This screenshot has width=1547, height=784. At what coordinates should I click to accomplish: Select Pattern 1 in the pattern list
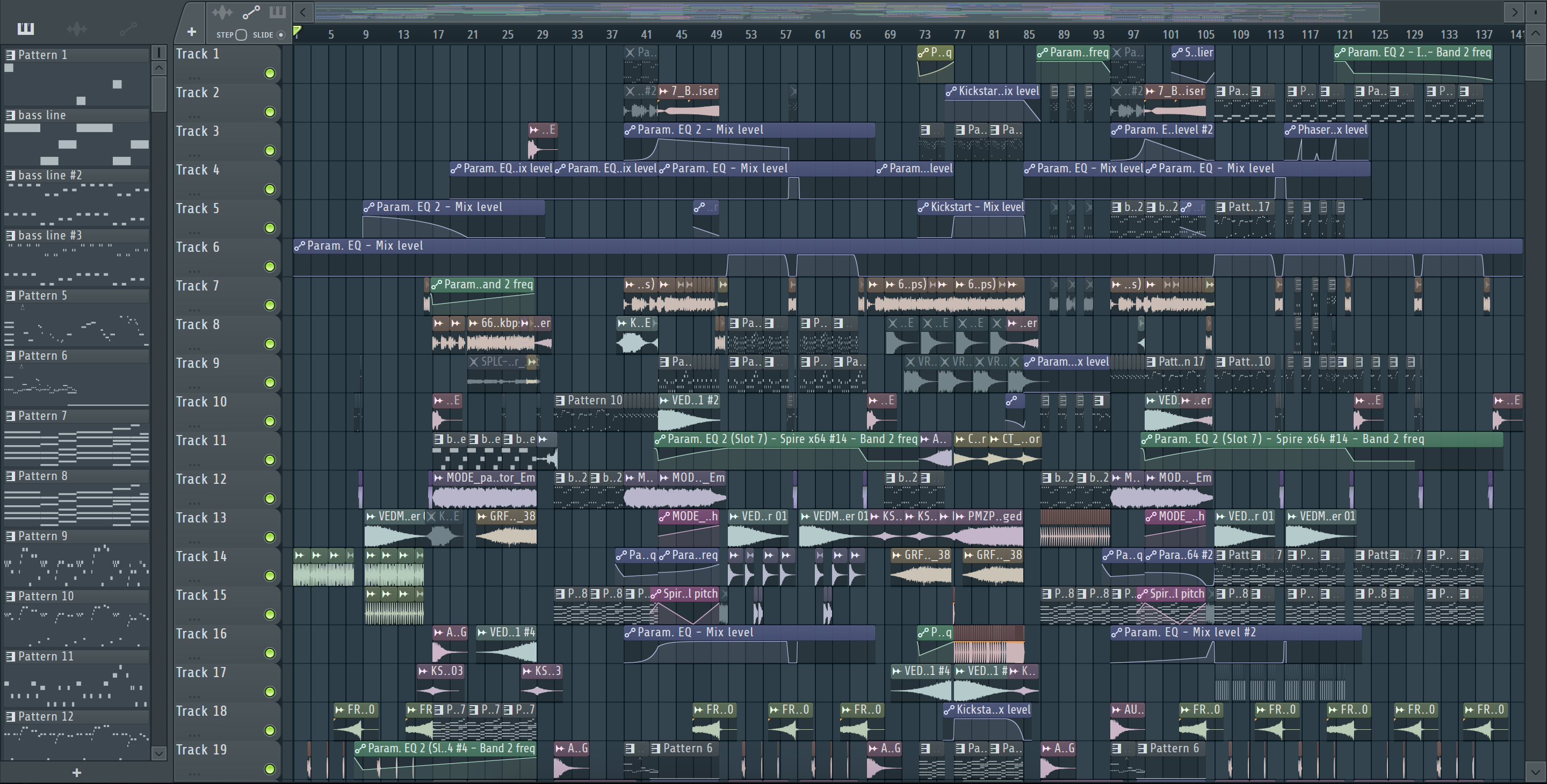pos(77,55)
